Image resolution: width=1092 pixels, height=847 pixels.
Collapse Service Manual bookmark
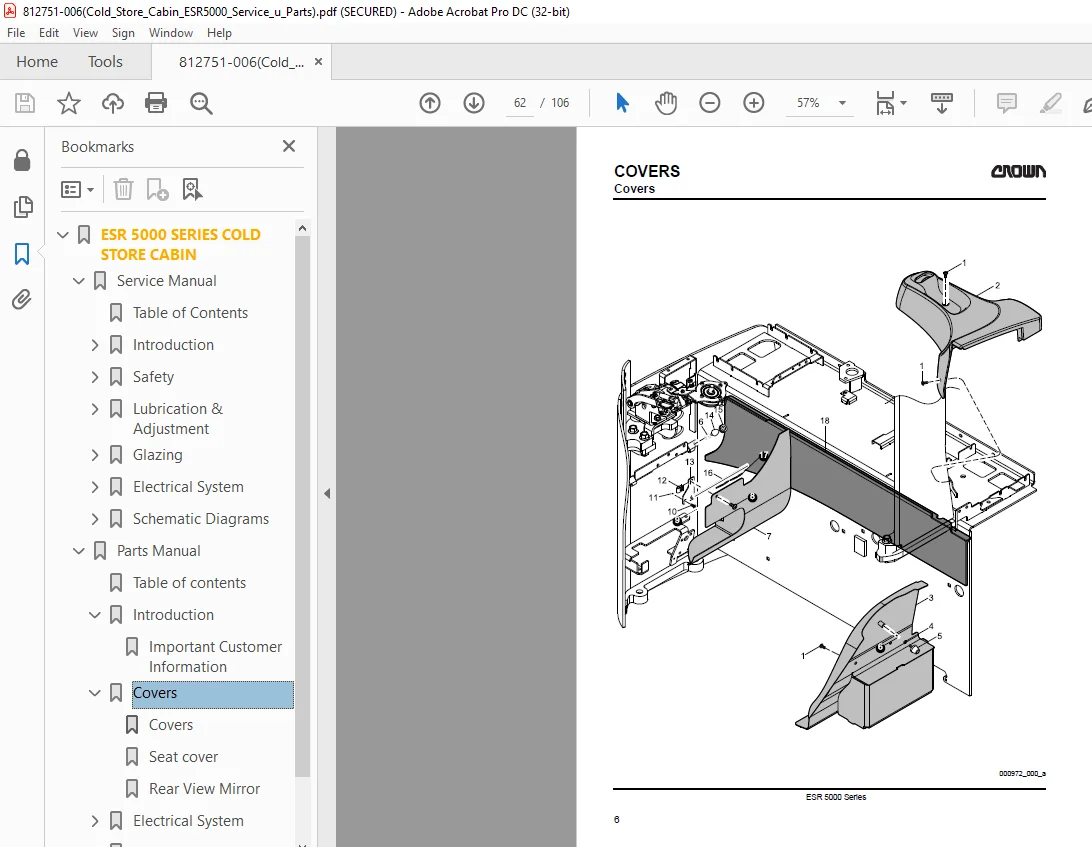pyautogui.click(x=79, y=281)
